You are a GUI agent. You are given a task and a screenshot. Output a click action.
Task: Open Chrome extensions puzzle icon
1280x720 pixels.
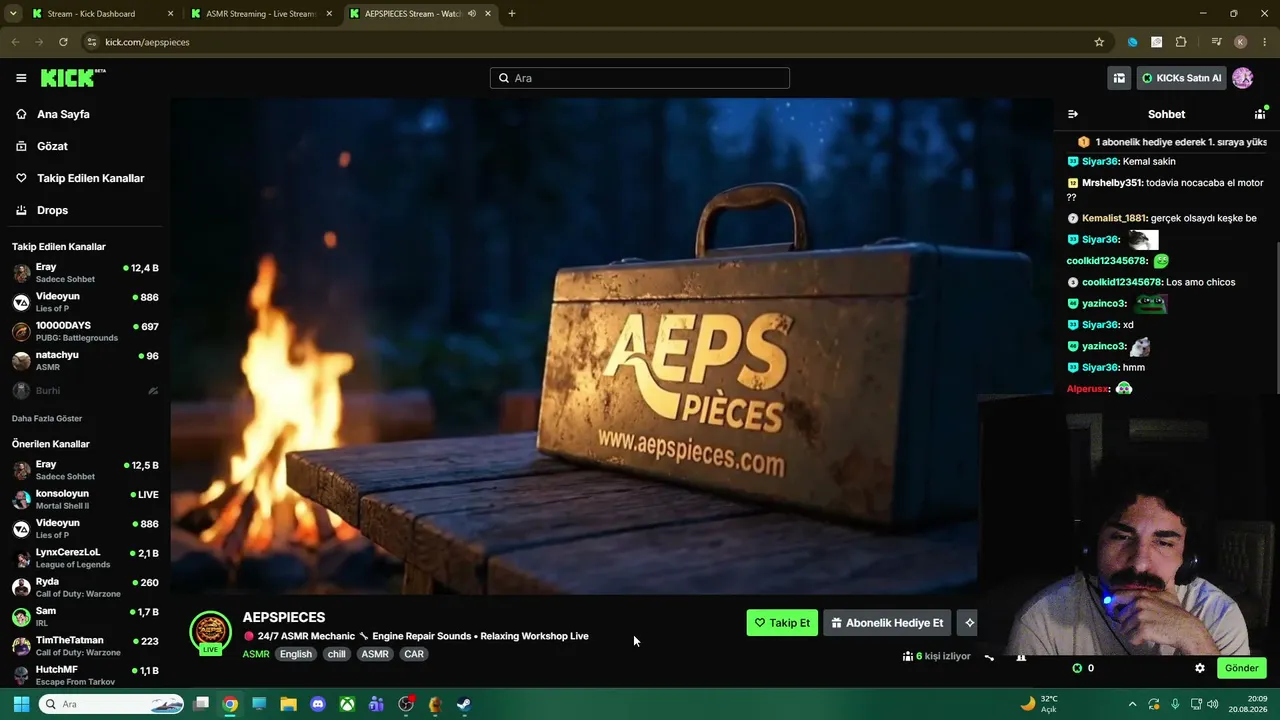click(x=1181, y=42)
